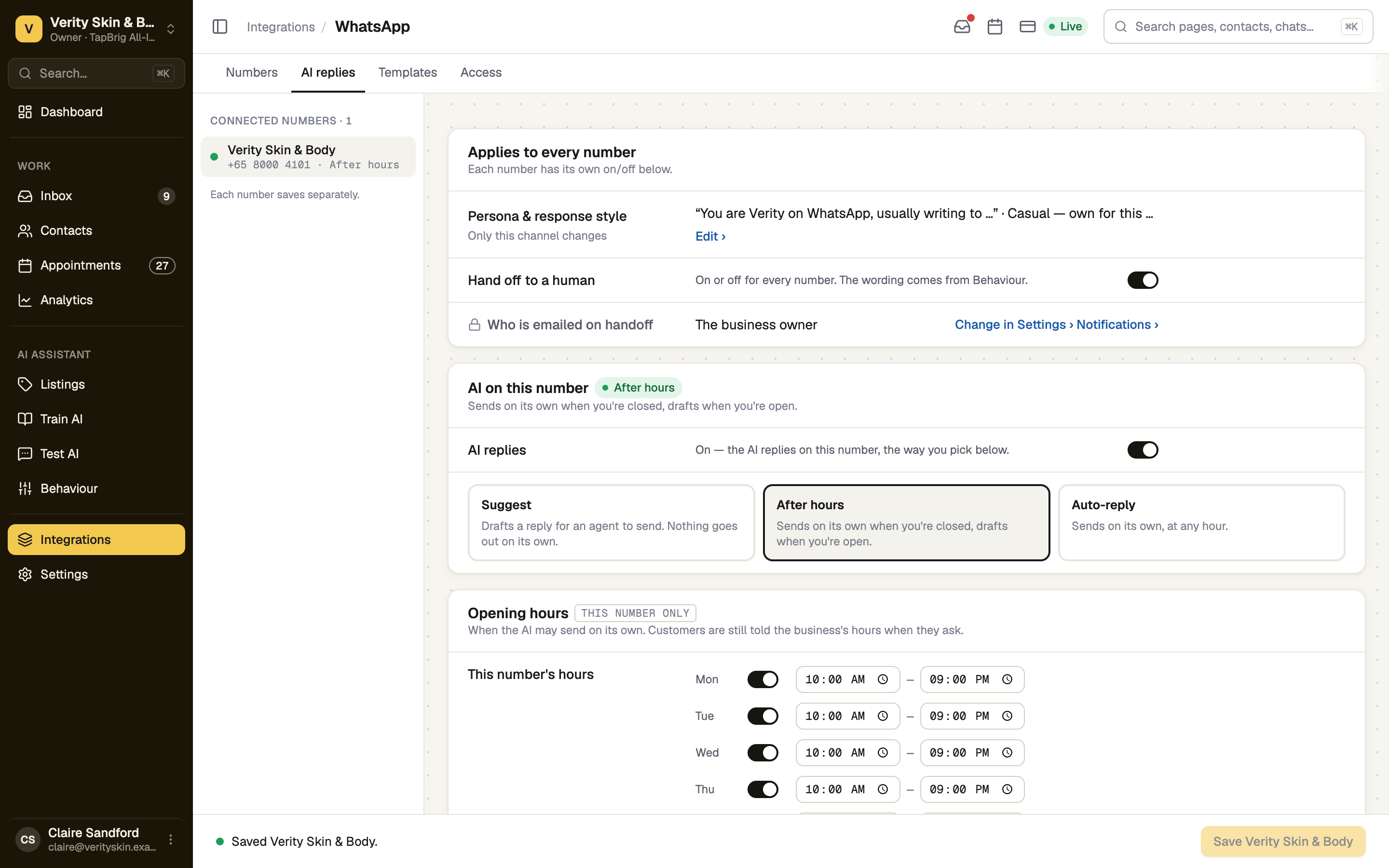The image size is (1389, 868).
Task: Open Change in Settings Notifications link
Action: coord(1056,325)
